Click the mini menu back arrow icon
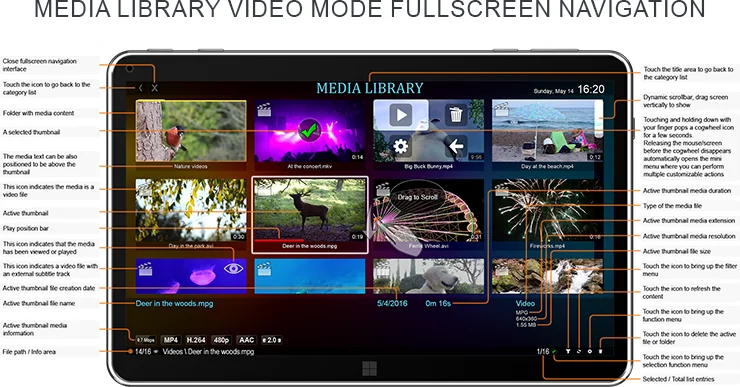 (456, 146)
